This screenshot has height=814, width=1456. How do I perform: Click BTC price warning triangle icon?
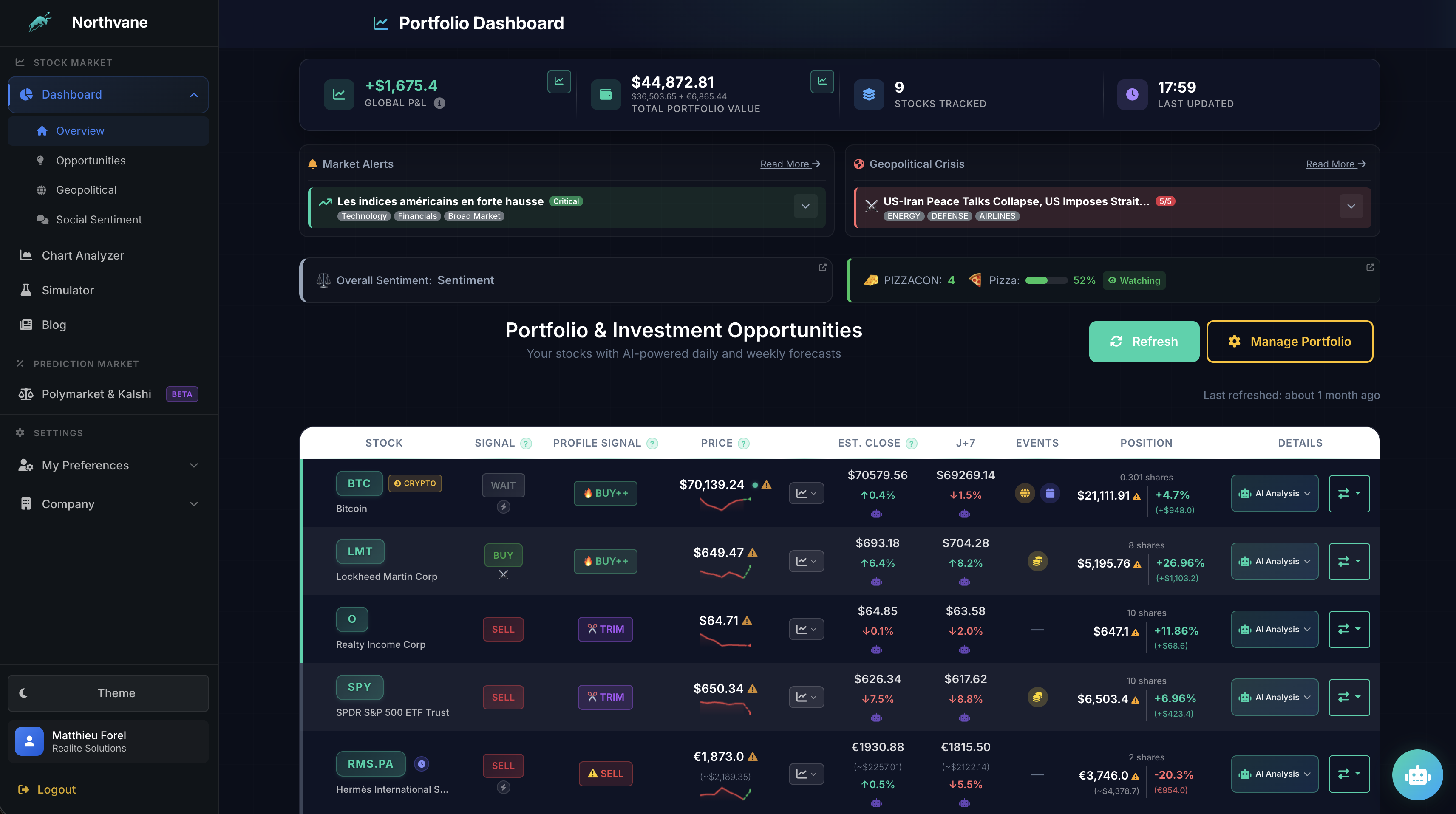coord(766,485)
